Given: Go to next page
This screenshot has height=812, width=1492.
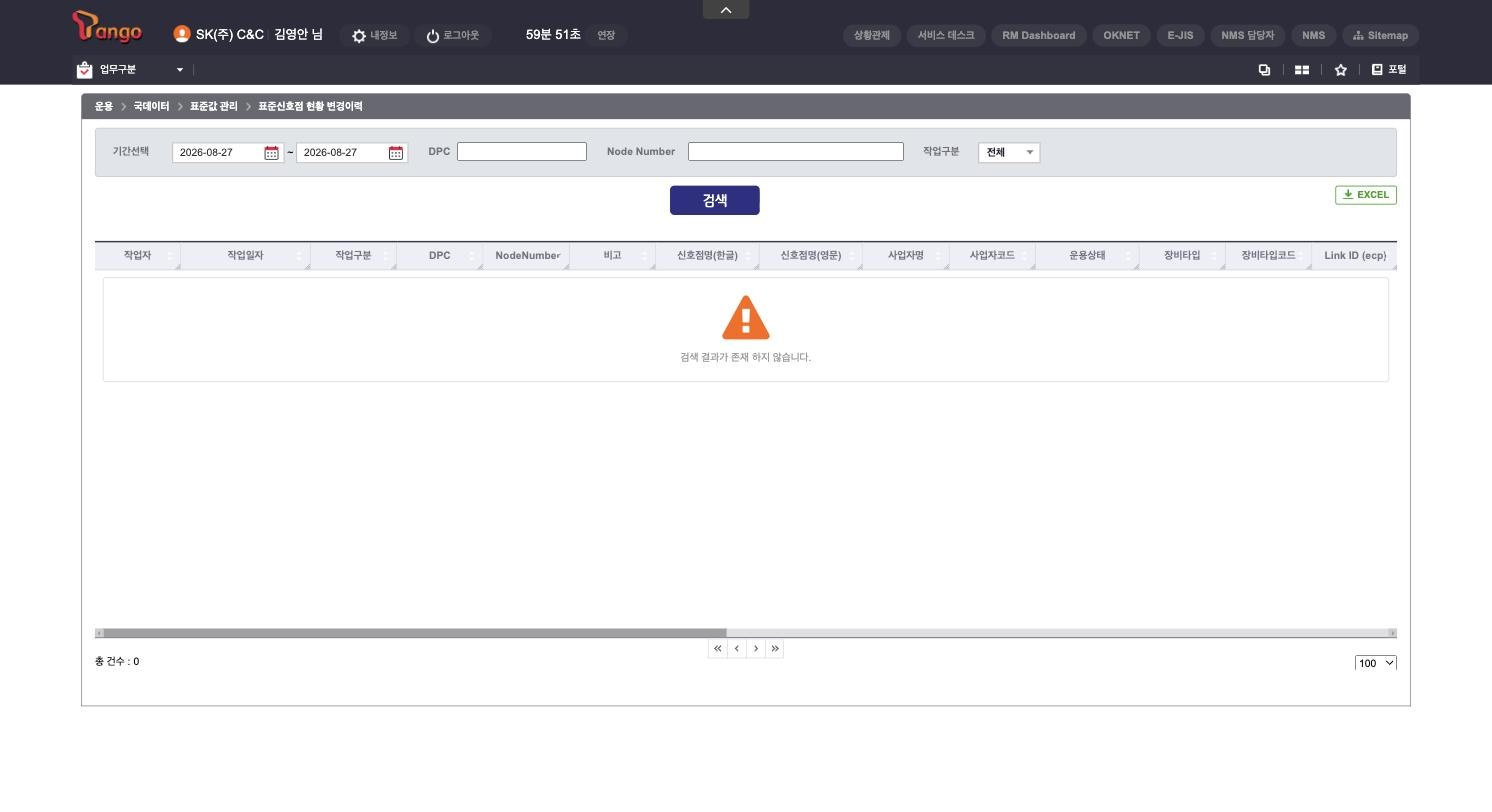Looking at the screenshot, I should point(756,649).
